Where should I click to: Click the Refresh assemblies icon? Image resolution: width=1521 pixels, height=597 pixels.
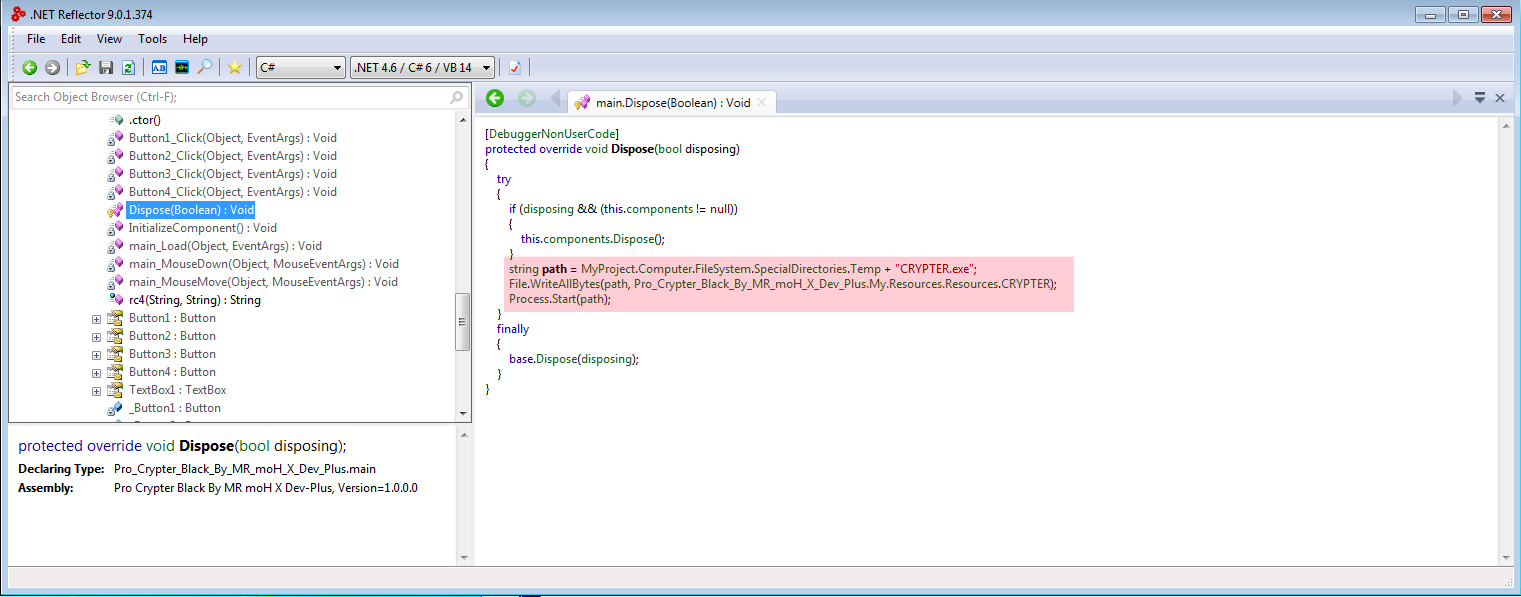pyautogui.click(x=128, y=67)
